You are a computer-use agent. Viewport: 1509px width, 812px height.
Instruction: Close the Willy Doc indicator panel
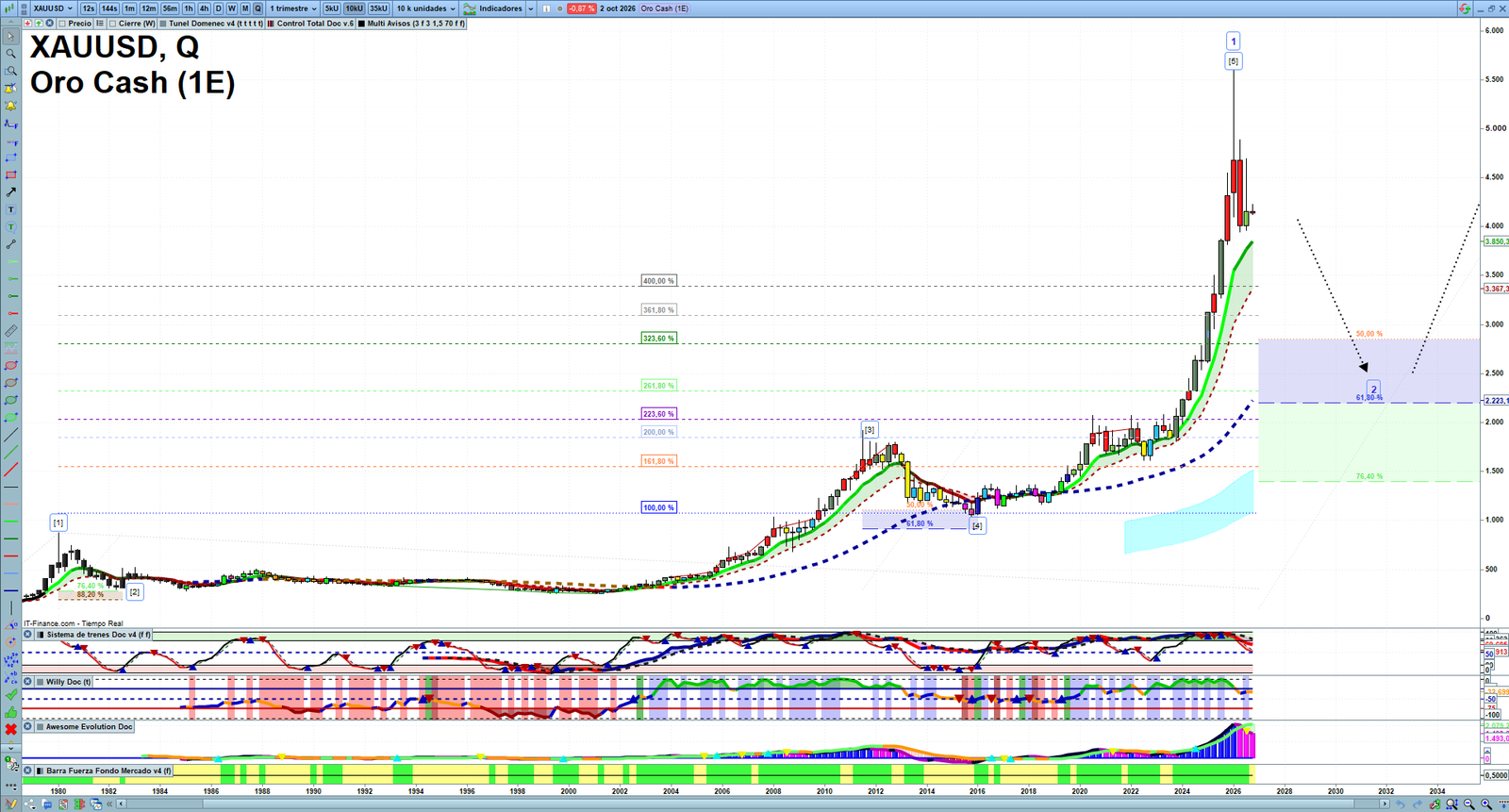click(x=28, y=682)
